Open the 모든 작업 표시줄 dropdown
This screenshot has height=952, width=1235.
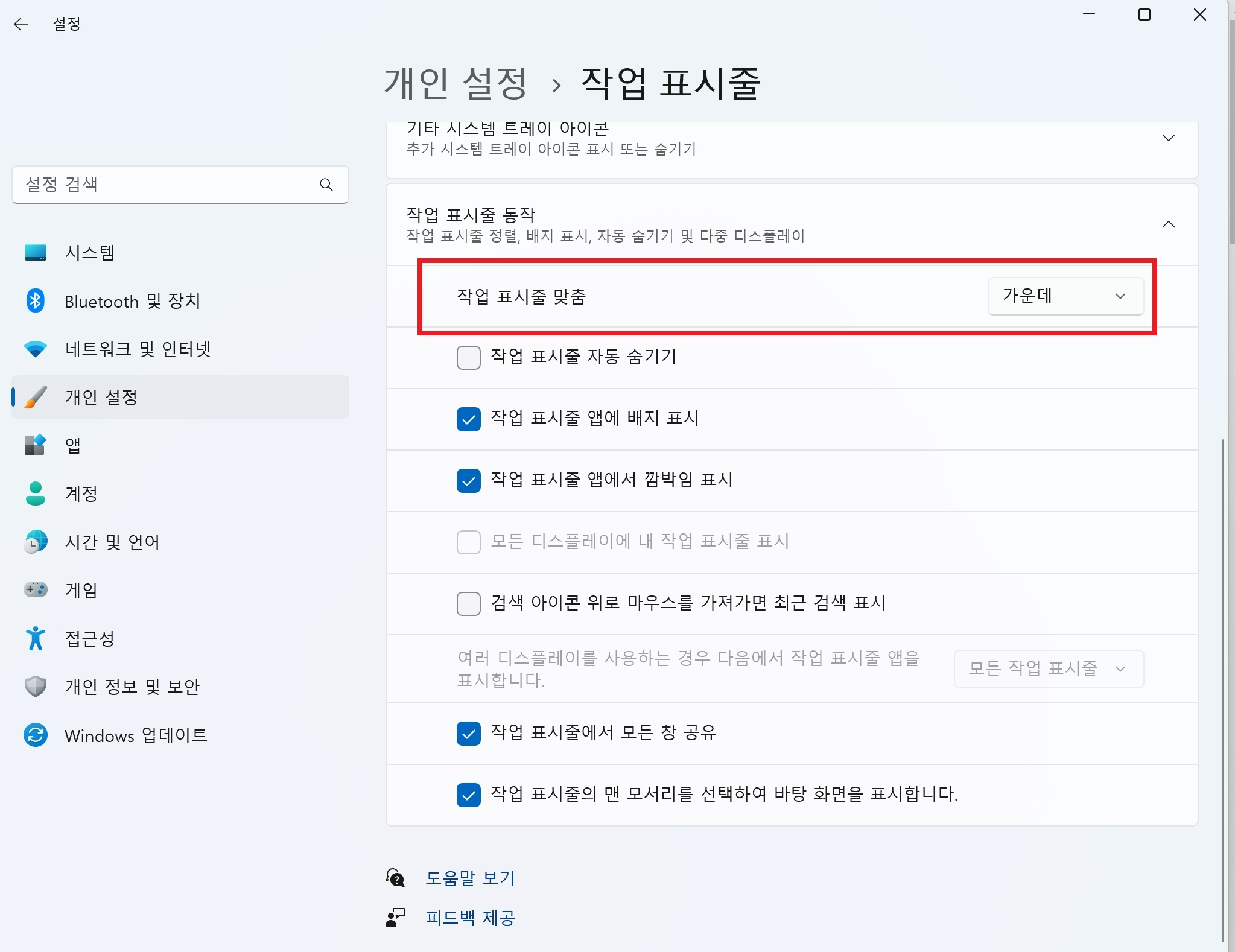coord(1049,668)
